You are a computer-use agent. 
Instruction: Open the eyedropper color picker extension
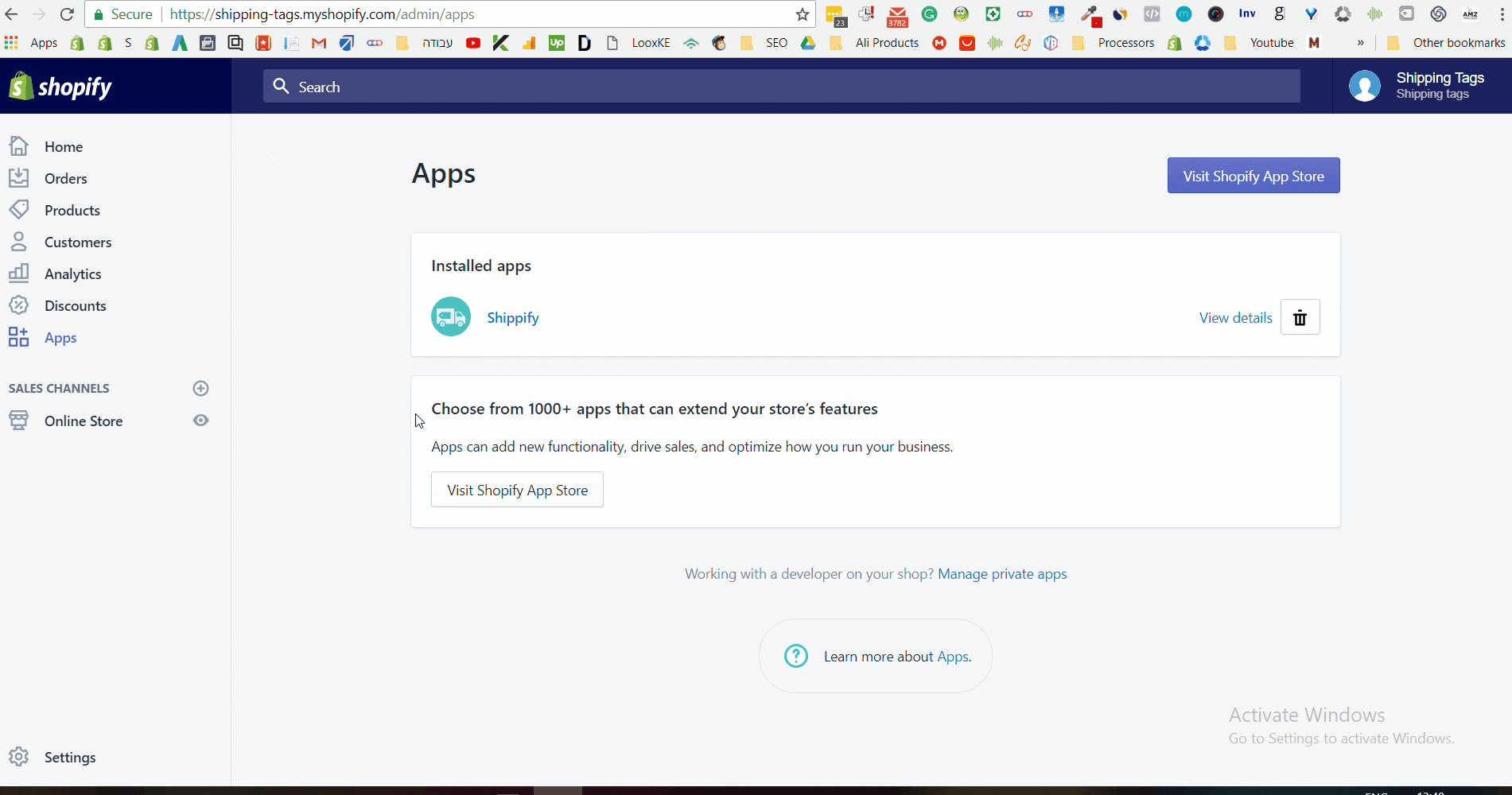(x=1090, y=15)
